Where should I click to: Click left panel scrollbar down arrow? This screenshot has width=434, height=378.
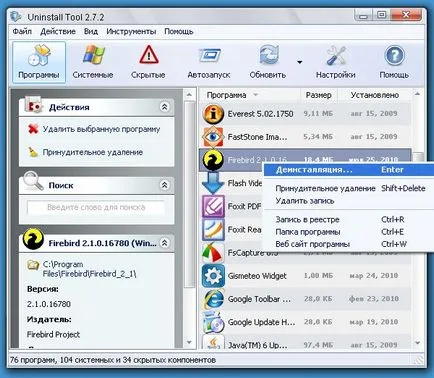pyautogui.click(x=189, y=343)
